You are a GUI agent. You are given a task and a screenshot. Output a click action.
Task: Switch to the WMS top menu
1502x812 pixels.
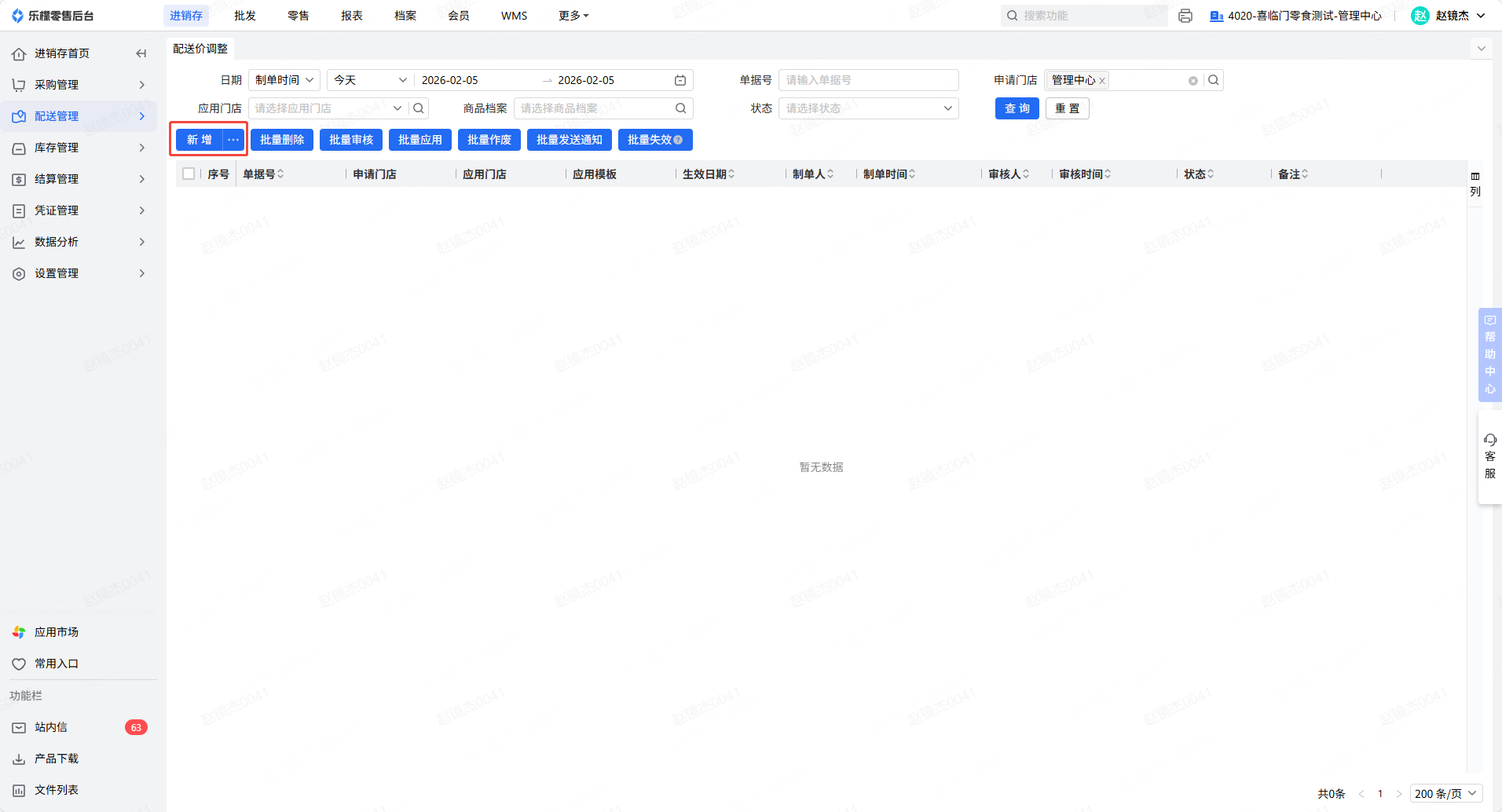(515, 16)
